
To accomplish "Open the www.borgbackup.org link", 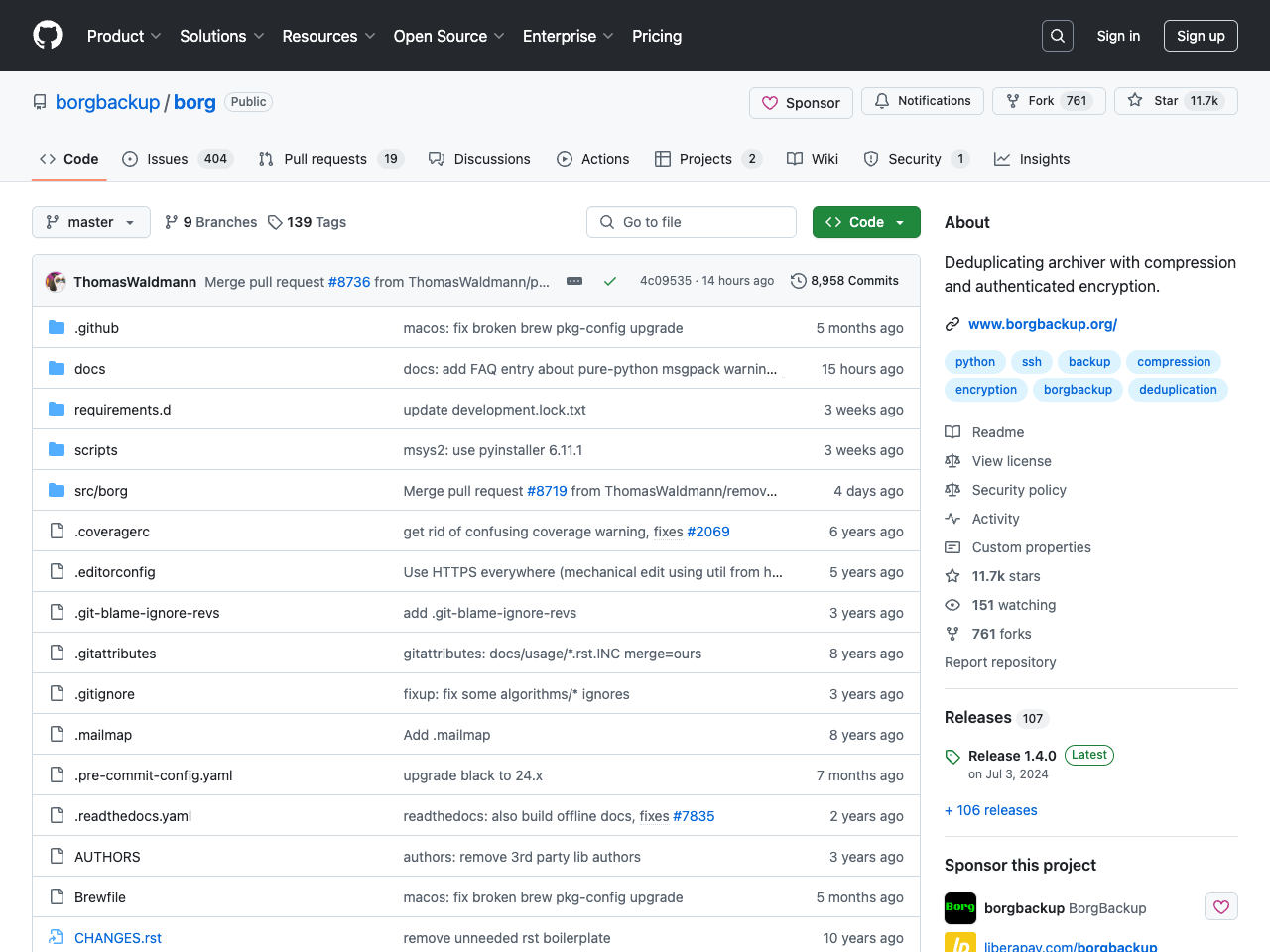I will (x=1043, y=324).
